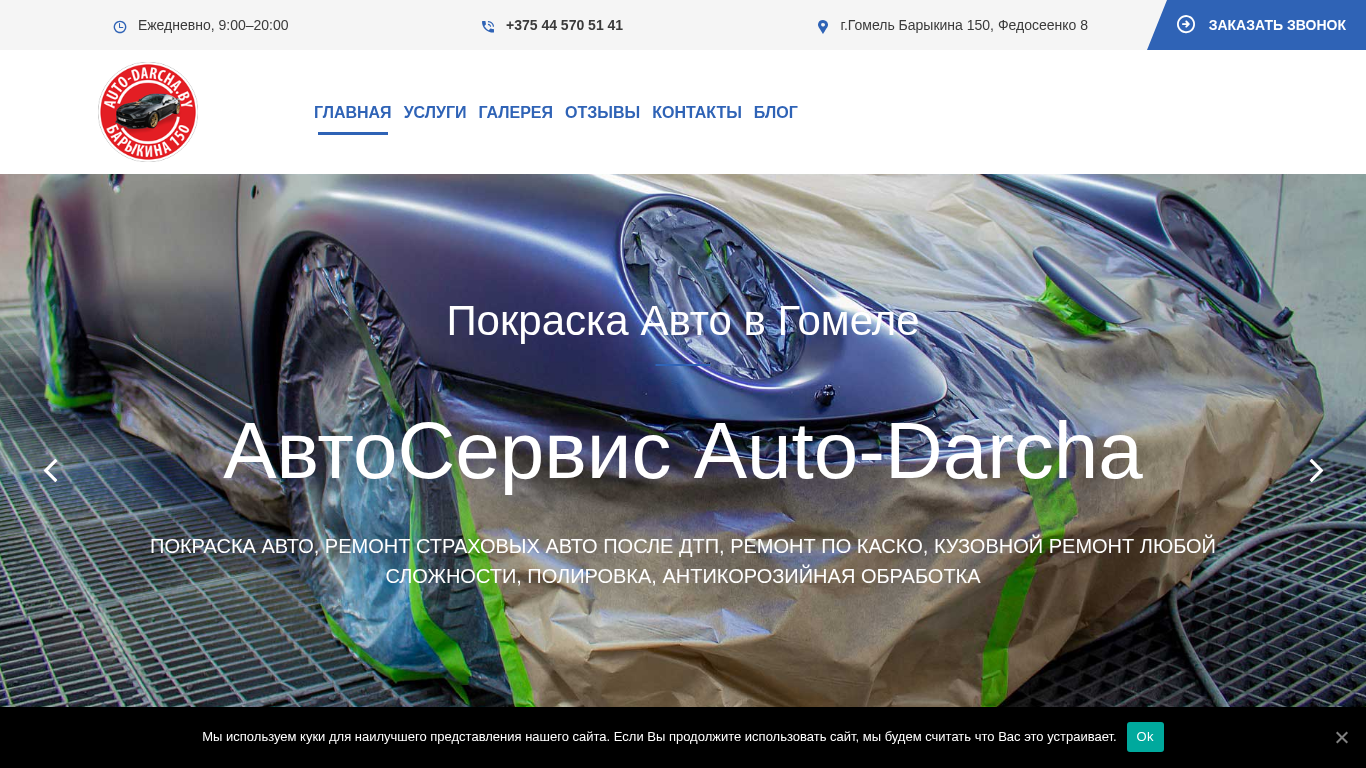Click the heading Покраска Авто в Гомеле
The height and width of the screenshot is (768, 1366).
tap(683, 321)
